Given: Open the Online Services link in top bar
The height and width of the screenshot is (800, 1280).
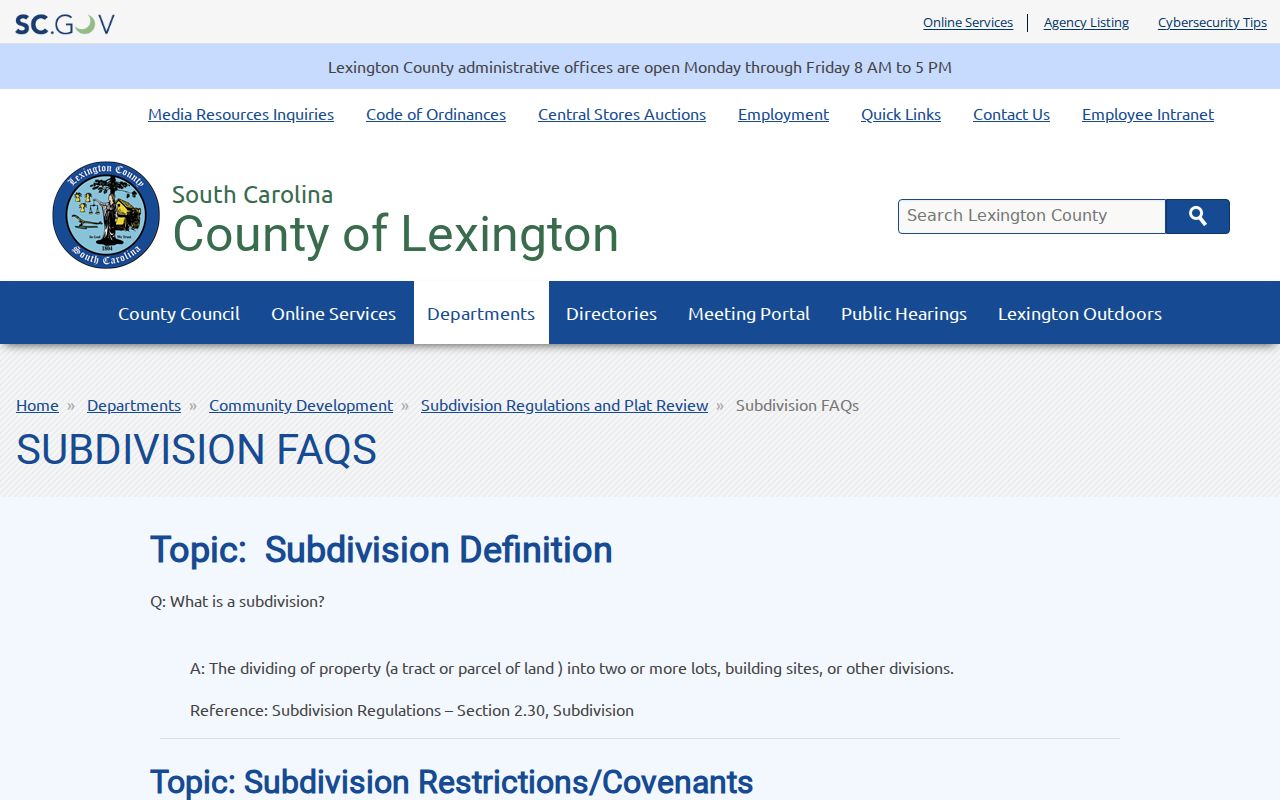Looking at the screenshot, I should [x=968, y=22].
